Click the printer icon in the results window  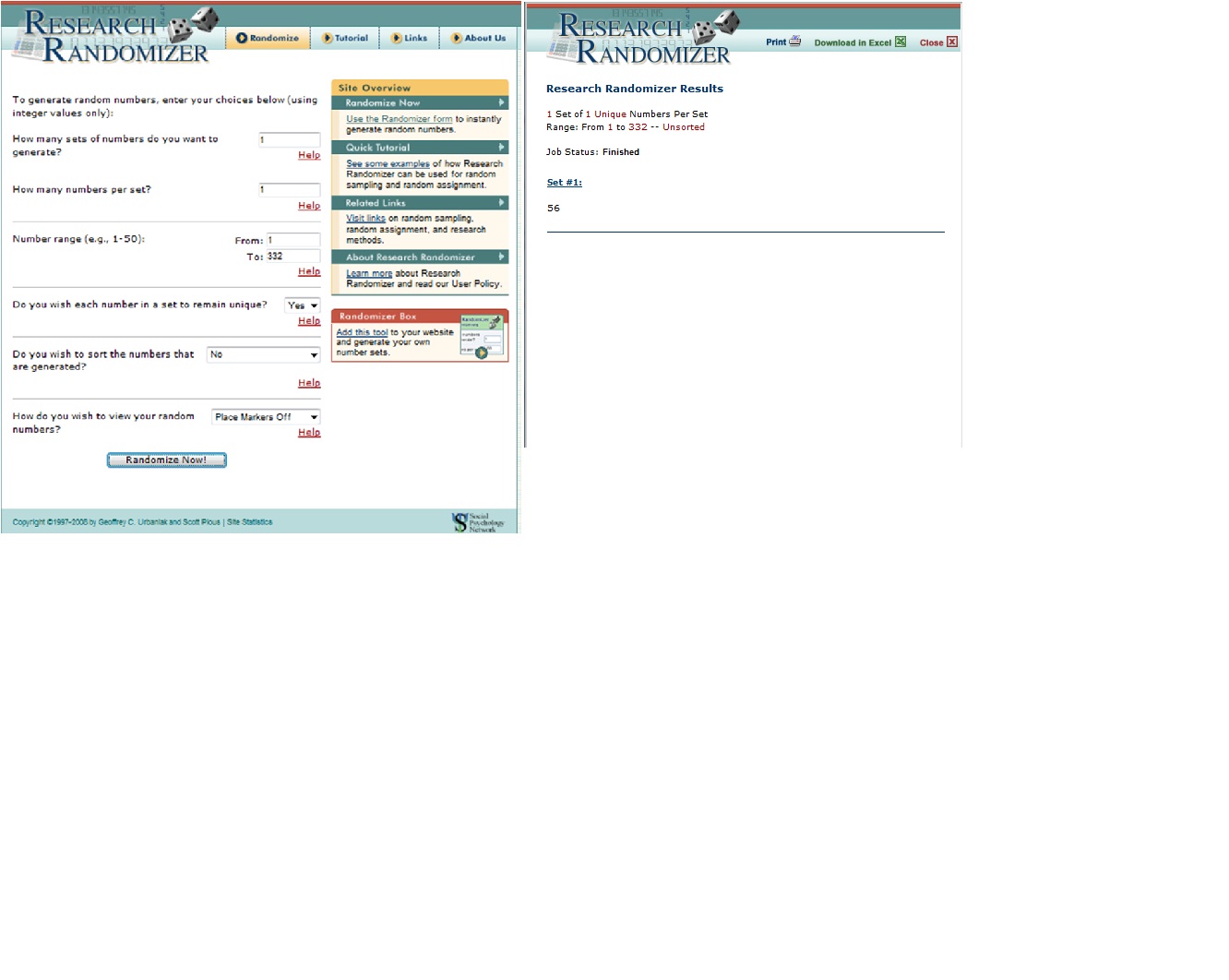pyautogui.click(x=795, y=42)
